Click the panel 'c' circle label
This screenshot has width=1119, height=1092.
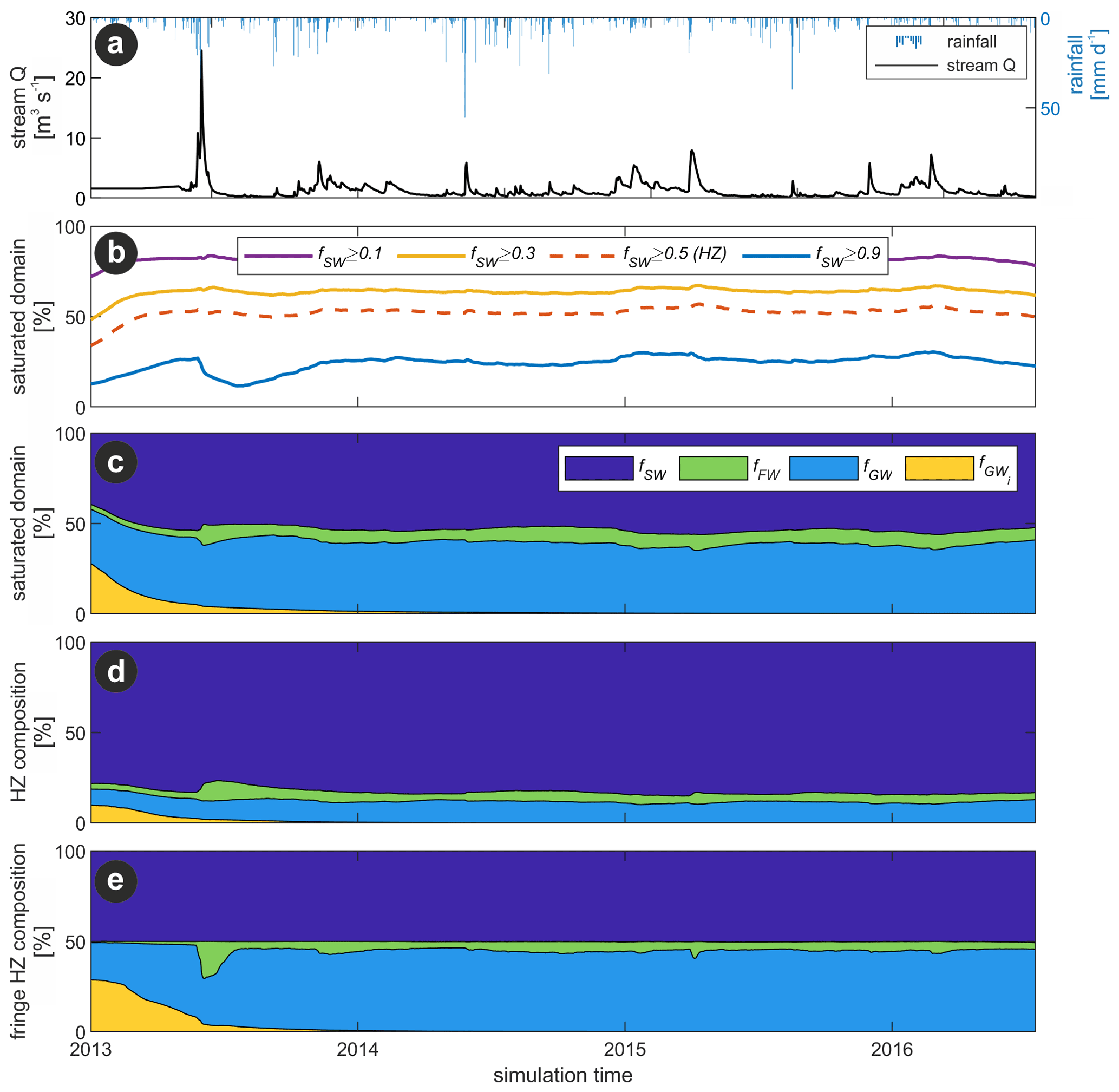[116, 462]
